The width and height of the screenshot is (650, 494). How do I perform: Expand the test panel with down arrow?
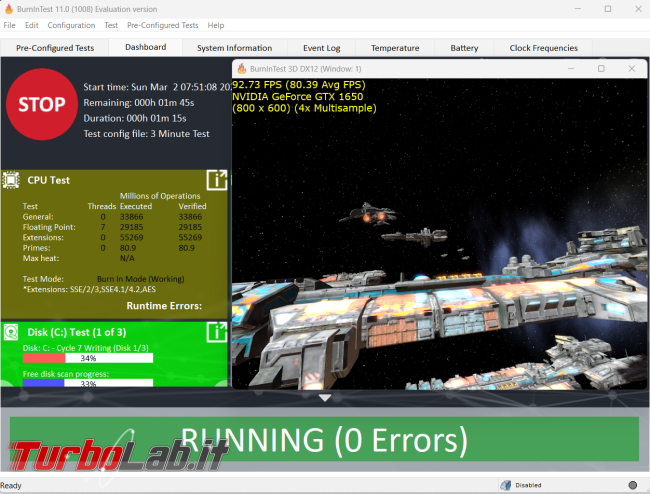(325, 398)
